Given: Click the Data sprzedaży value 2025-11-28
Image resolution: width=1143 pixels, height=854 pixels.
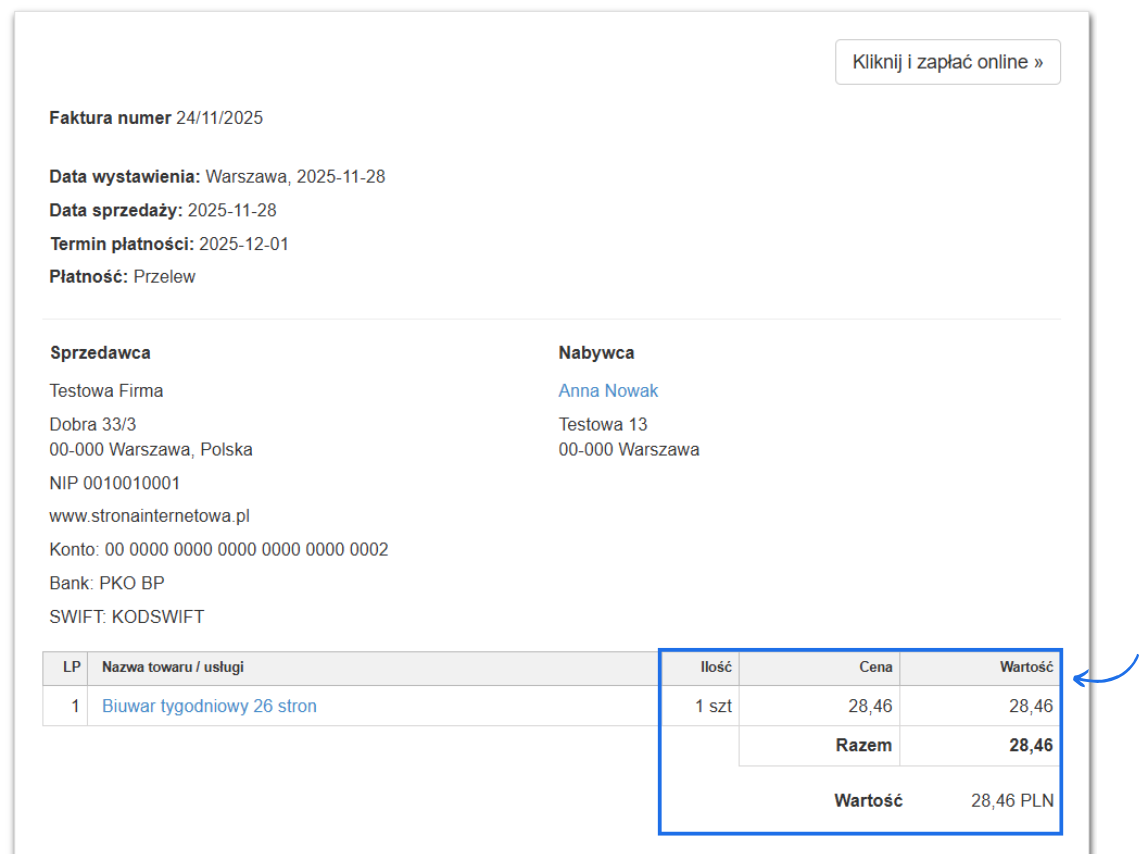Looking at the screenshot, I should tap(232, 211).
